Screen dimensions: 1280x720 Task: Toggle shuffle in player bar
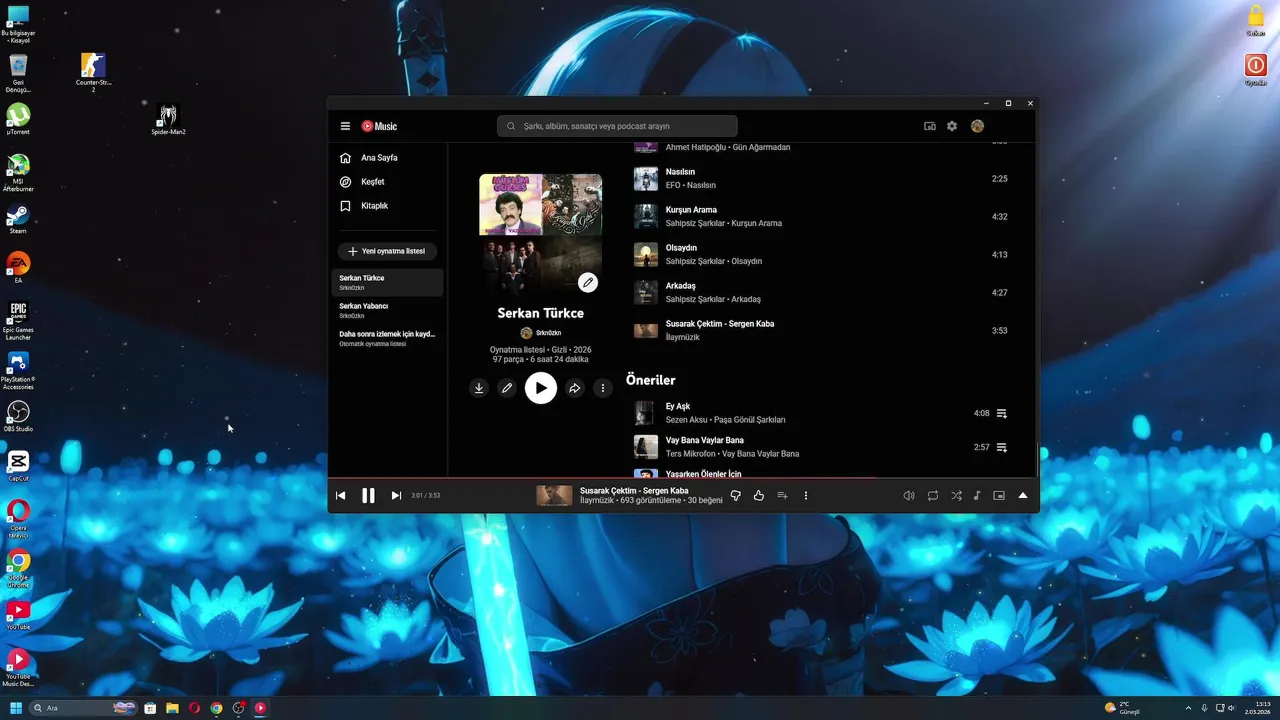956,495
